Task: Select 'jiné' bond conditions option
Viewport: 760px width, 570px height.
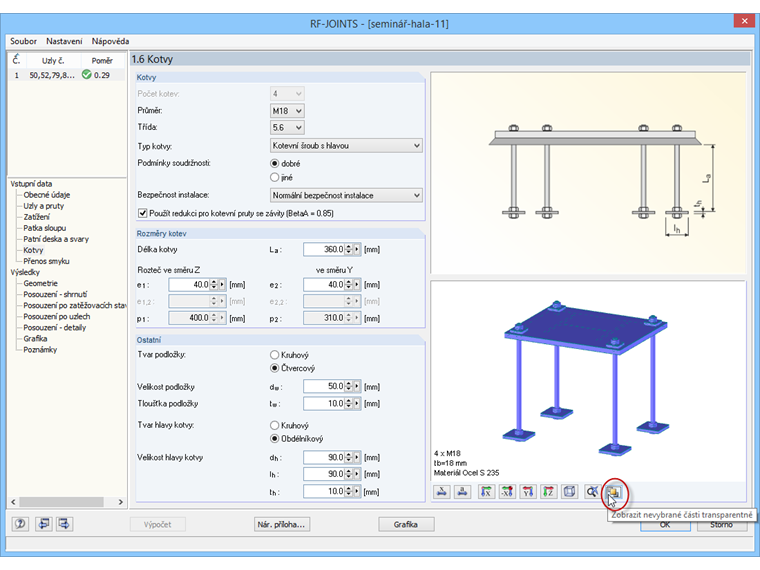Action: 275,177
